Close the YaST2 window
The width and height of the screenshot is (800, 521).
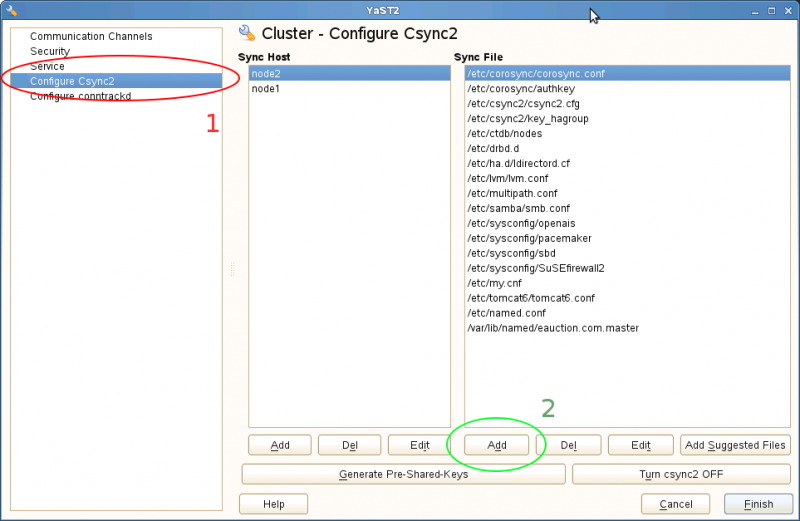(788, 11)
